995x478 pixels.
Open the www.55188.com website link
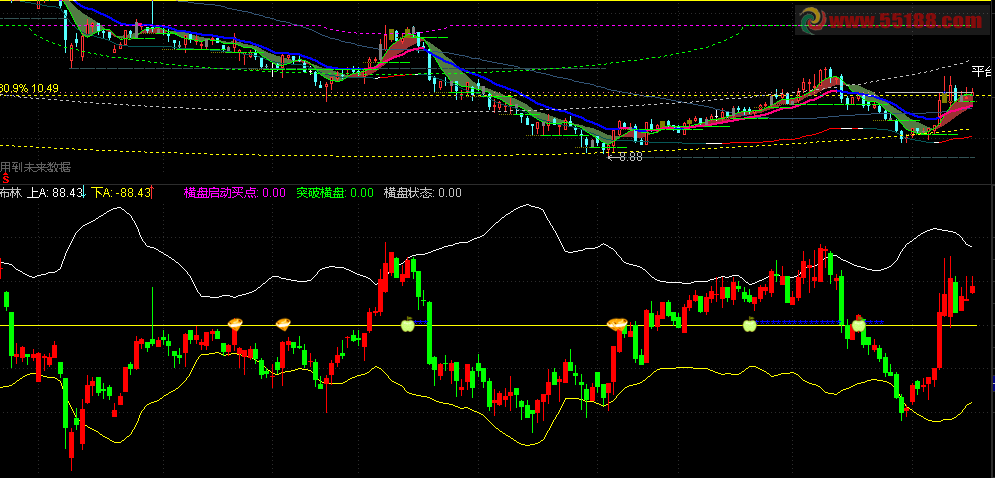888,20
